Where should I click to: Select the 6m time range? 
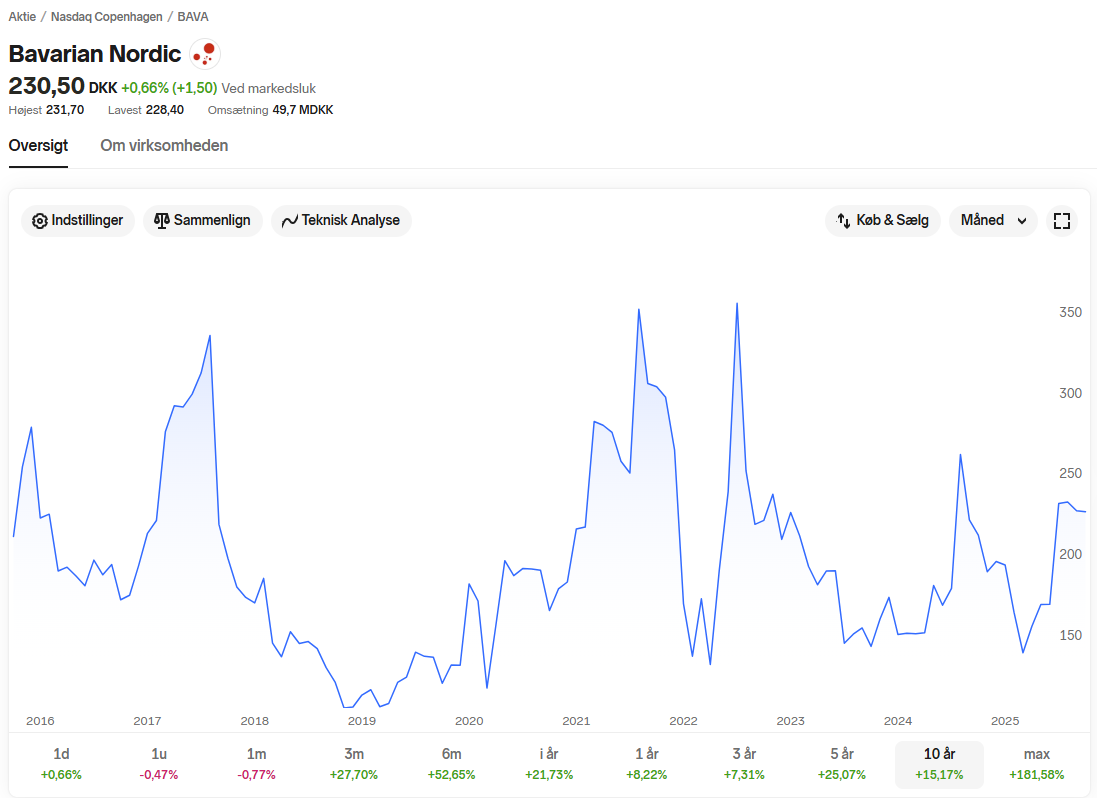(x=451, y=764)
